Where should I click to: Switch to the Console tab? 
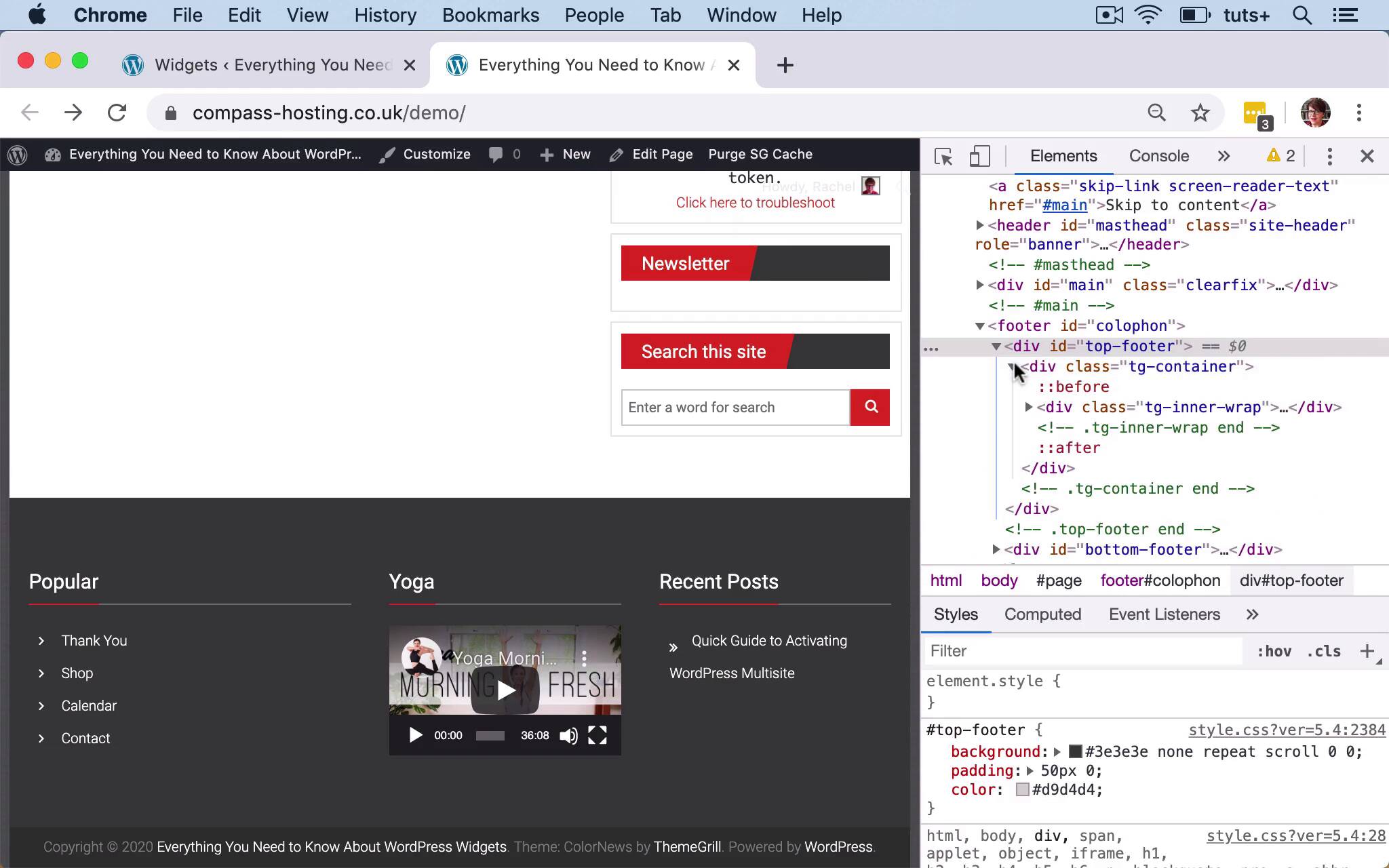(1158, 157)
